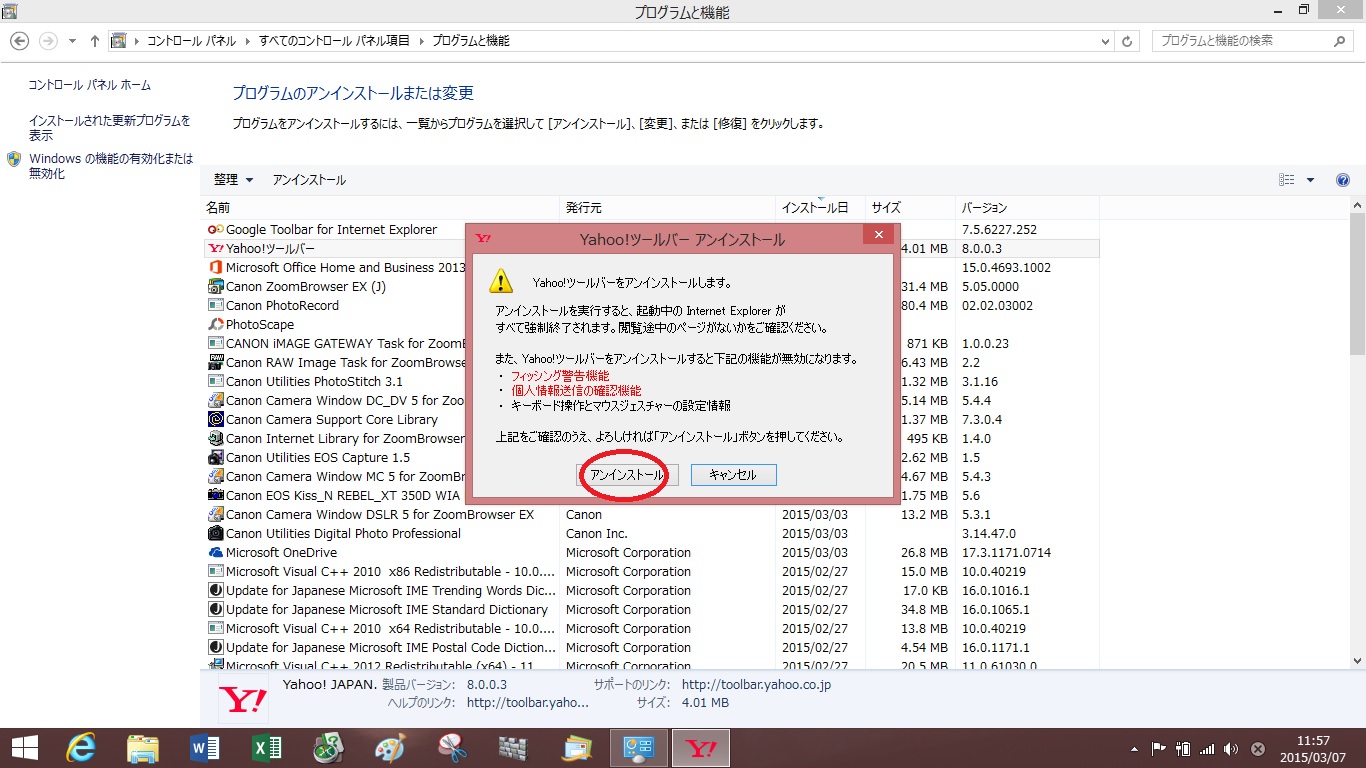Confirm with the dialog's アンインストール button
This screenshot has height=768, width=1366.
click(628, 475)
